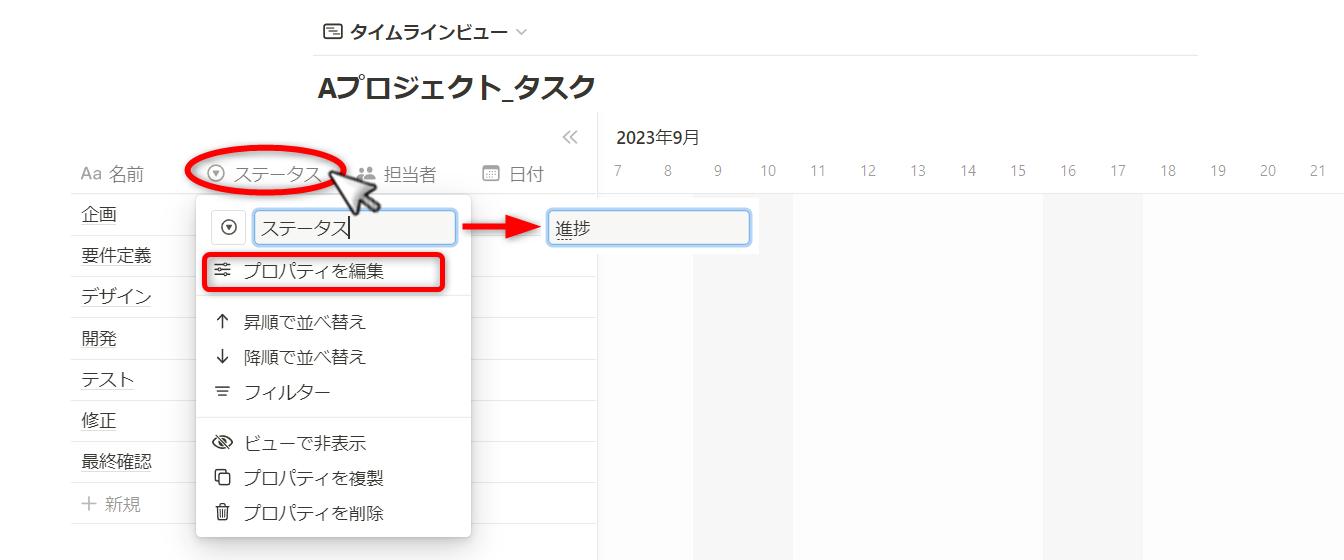Open the 企画 task row
The height and width of the screenshot is (560, 1344).
point(99,214)
